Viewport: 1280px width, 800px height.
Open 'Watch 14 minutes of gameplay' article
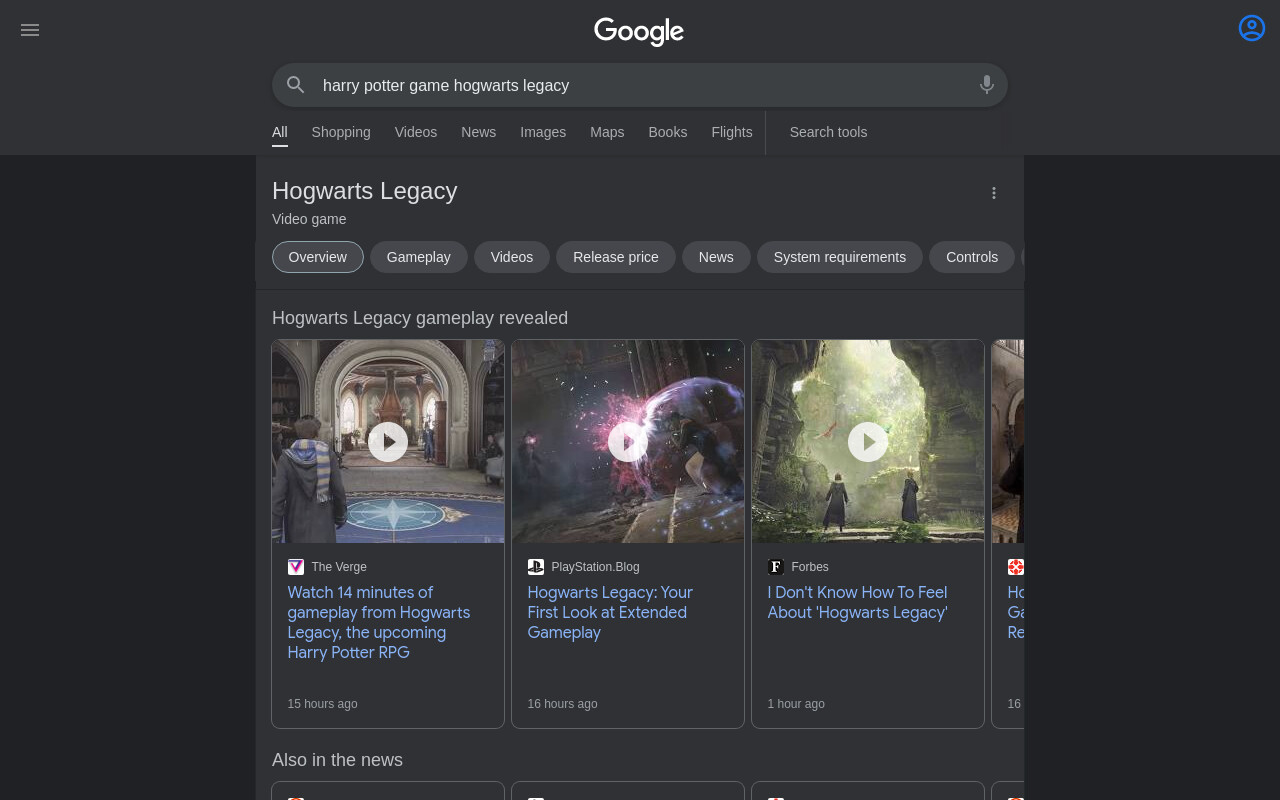click(x=379, y=622)
